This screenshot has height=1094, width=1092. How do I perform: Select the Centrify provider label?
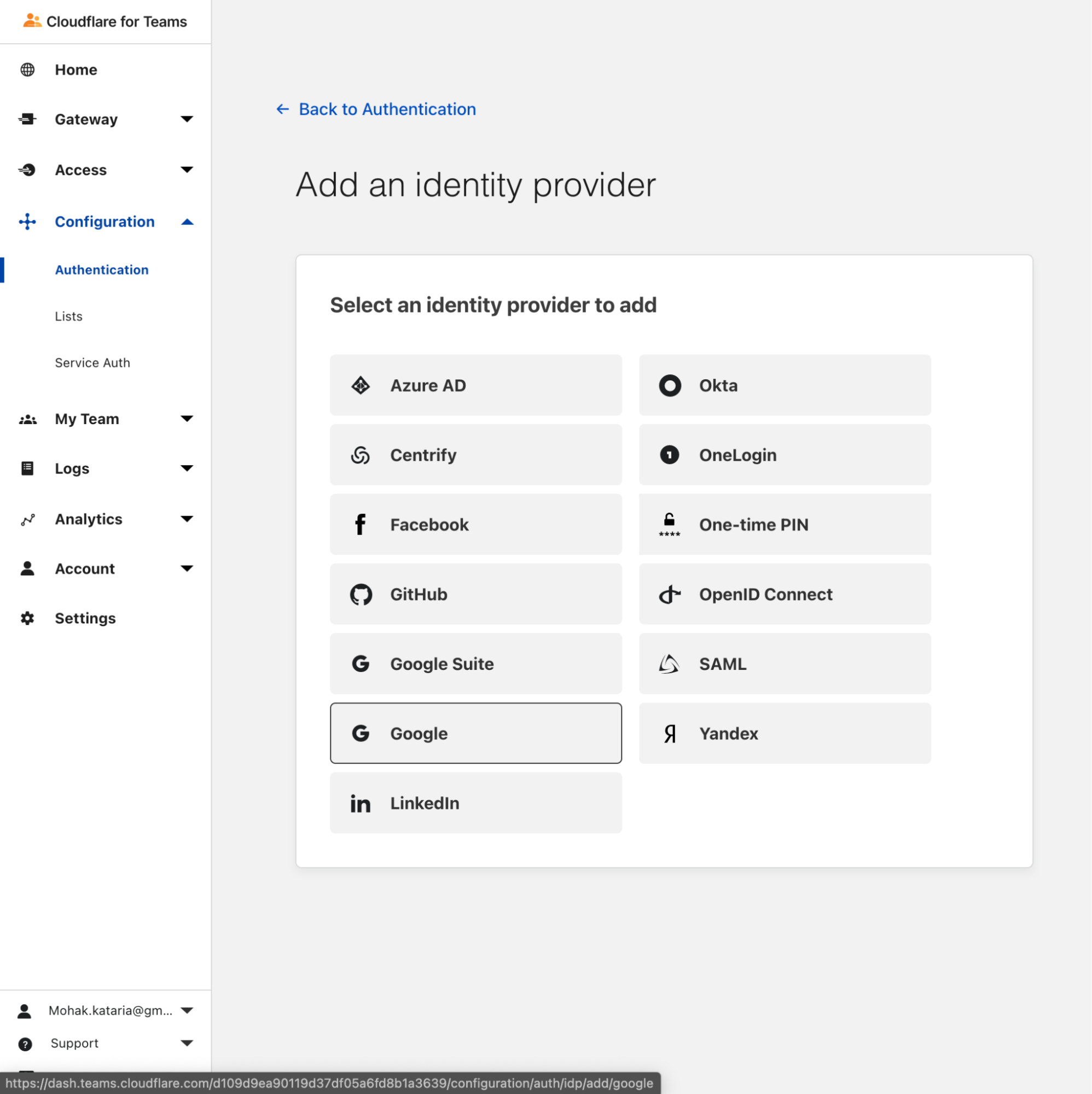coord(423,455)
